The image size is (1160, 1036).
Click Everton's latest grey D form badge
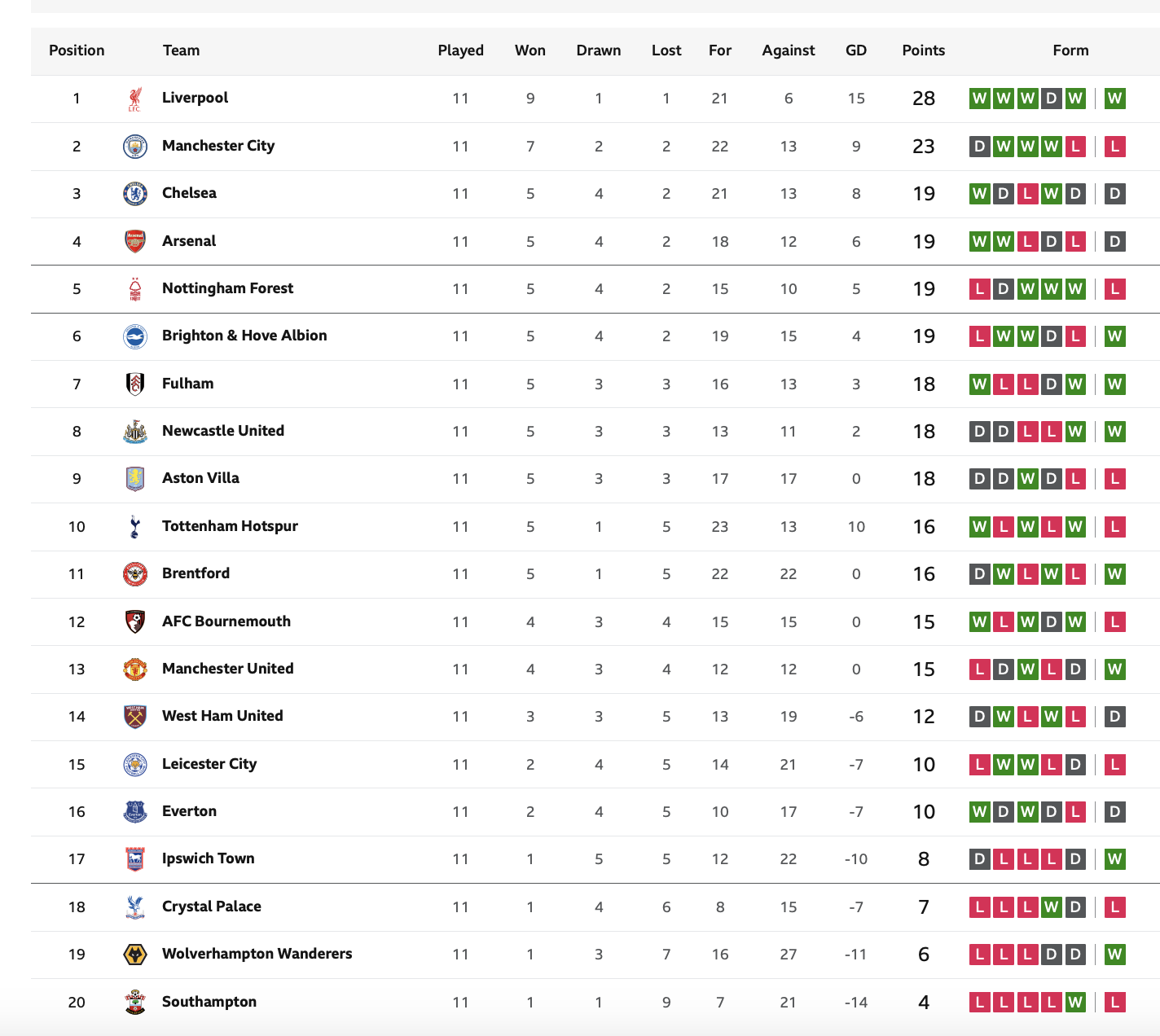tap(1114, 811)
